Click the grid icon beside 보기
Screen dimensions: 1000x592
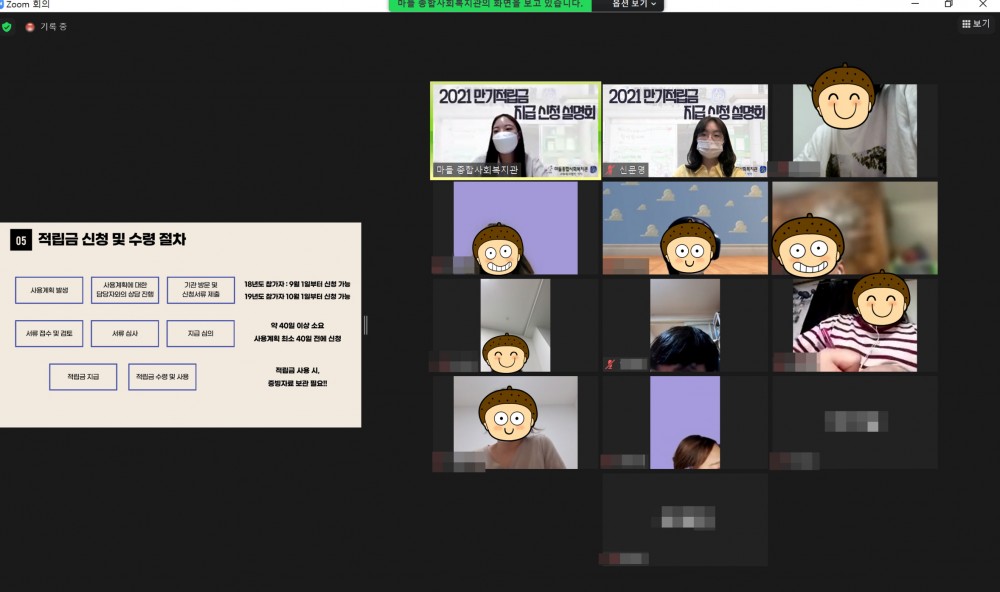966,24
